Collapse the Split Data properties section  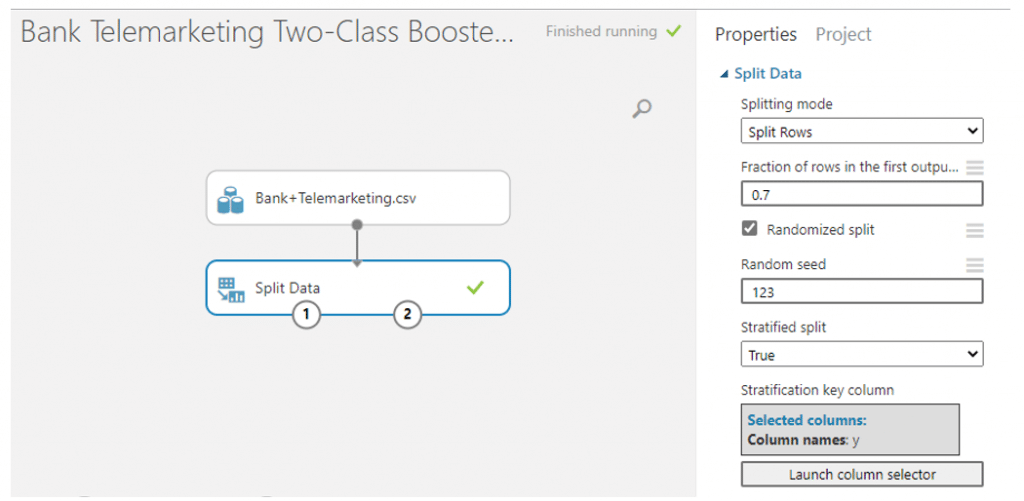(723, 74)
